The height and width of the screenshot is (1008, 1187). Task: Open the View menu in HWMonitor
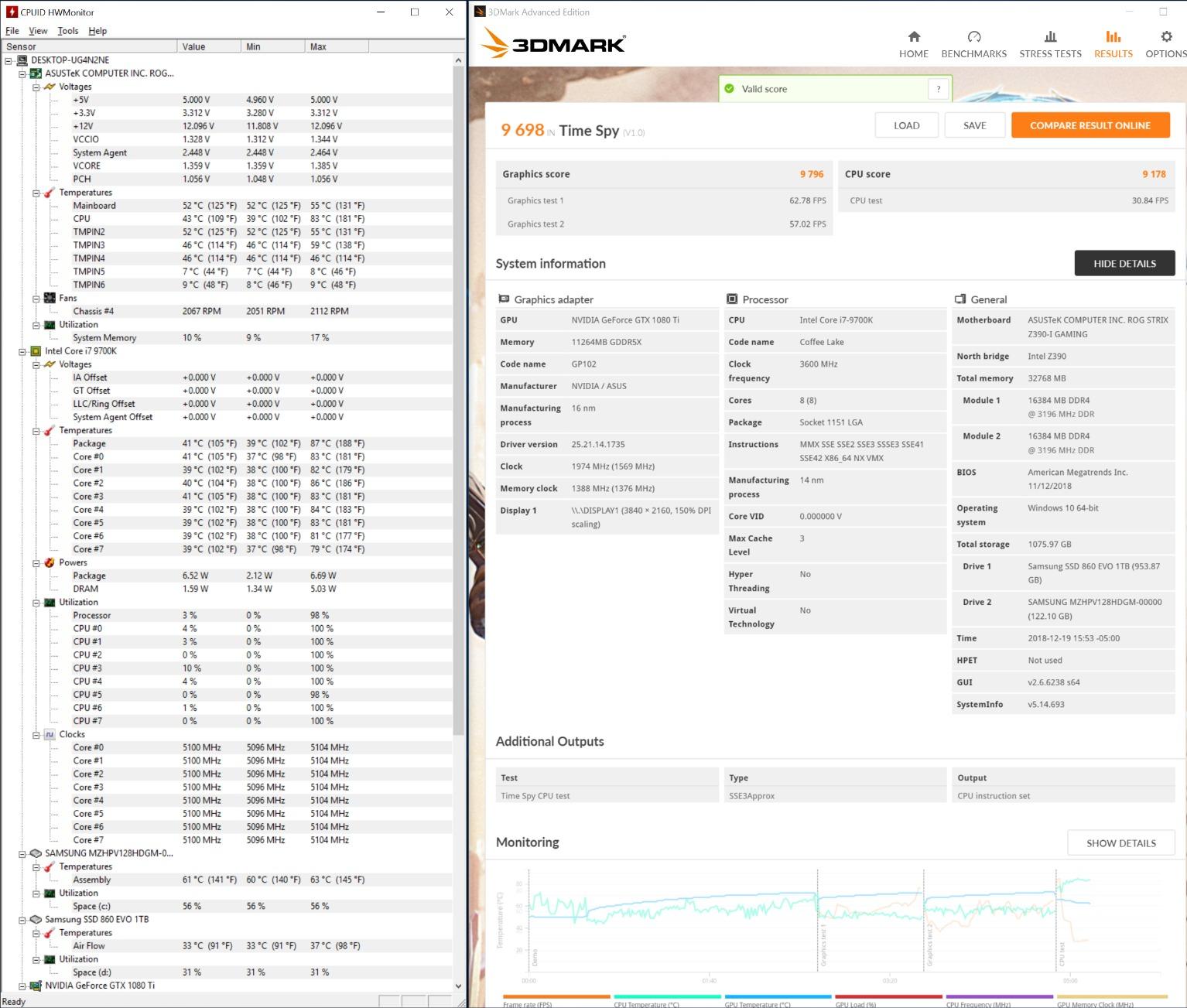[x=37, y=31]
